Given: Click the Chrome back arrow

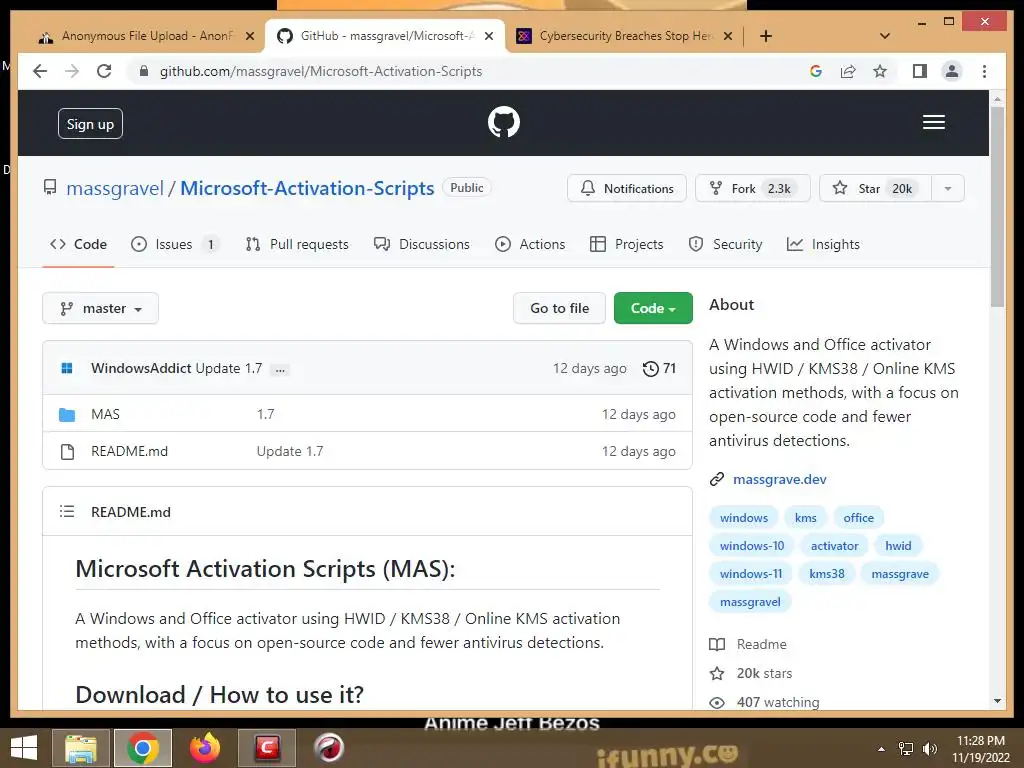Looking at the screenshot, I should [40, 71].
